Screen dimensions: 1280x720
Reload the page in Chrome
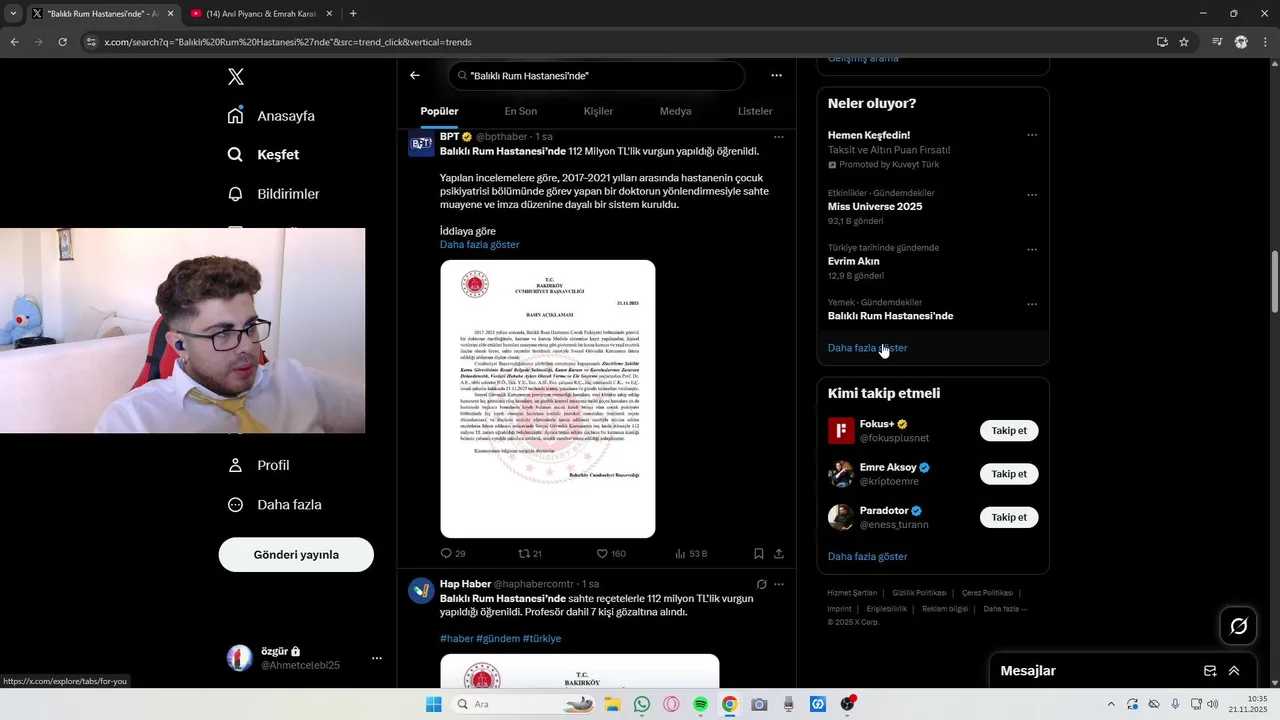[62, 42]
